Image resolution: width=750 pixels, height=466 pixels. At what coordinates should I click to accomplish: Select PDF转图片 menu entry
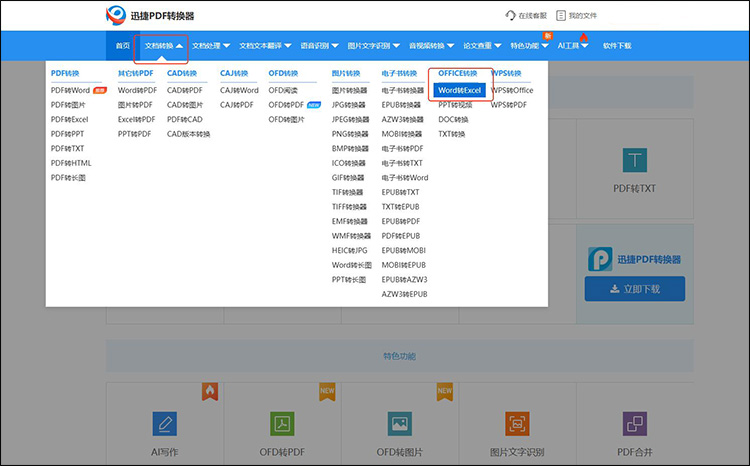point(68,105)
